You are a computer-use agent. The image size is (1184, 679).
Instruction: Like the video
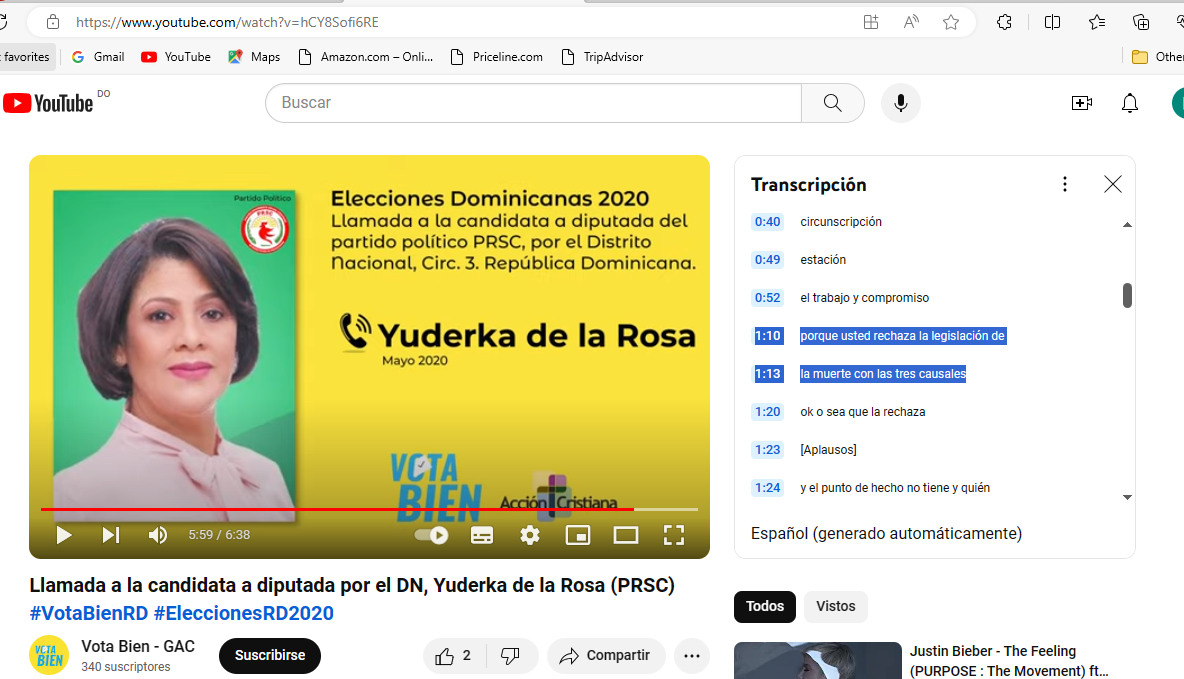(454, 656)
